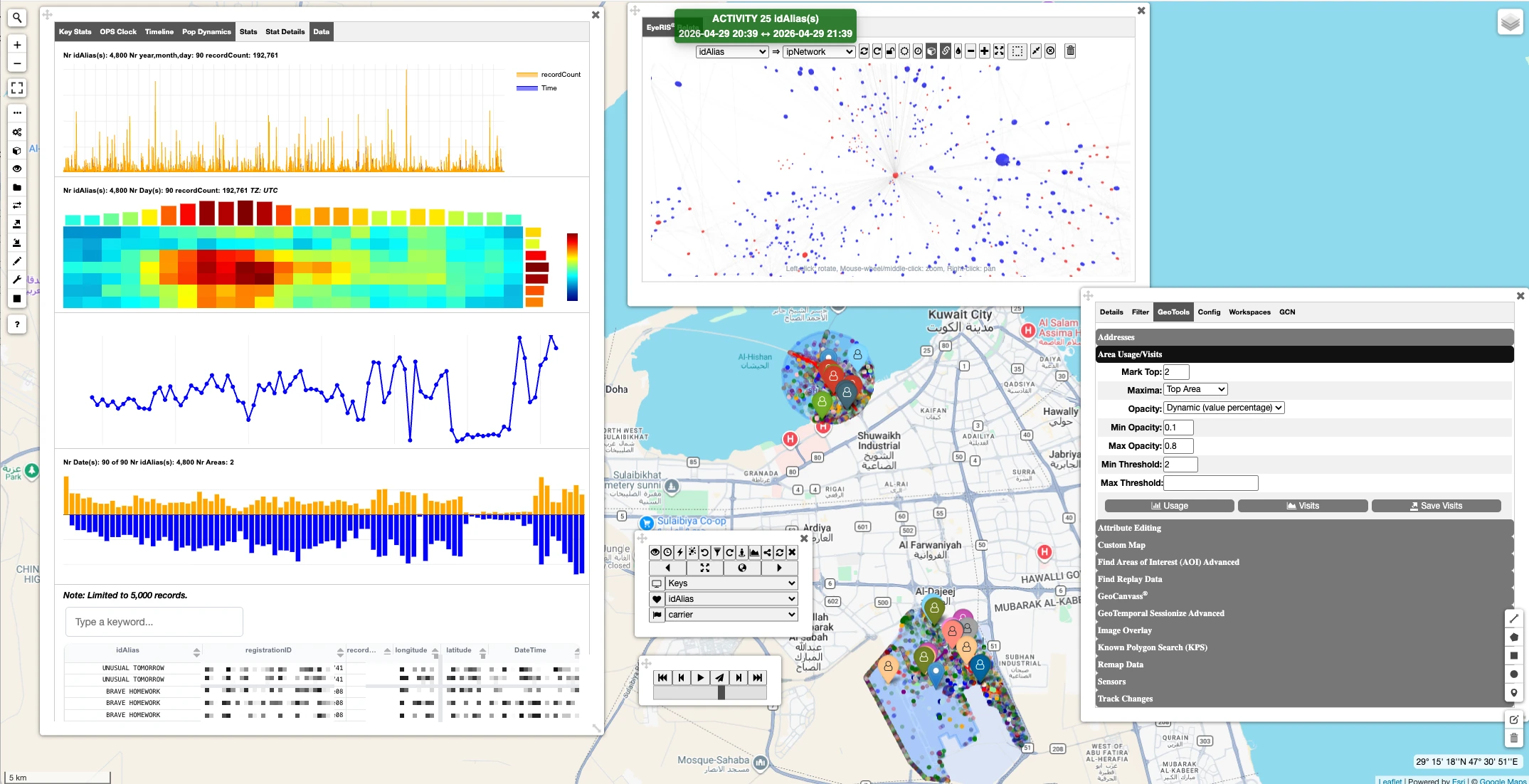
Task: Open the map layers stack icon
Action: [x=1511, y=22]
